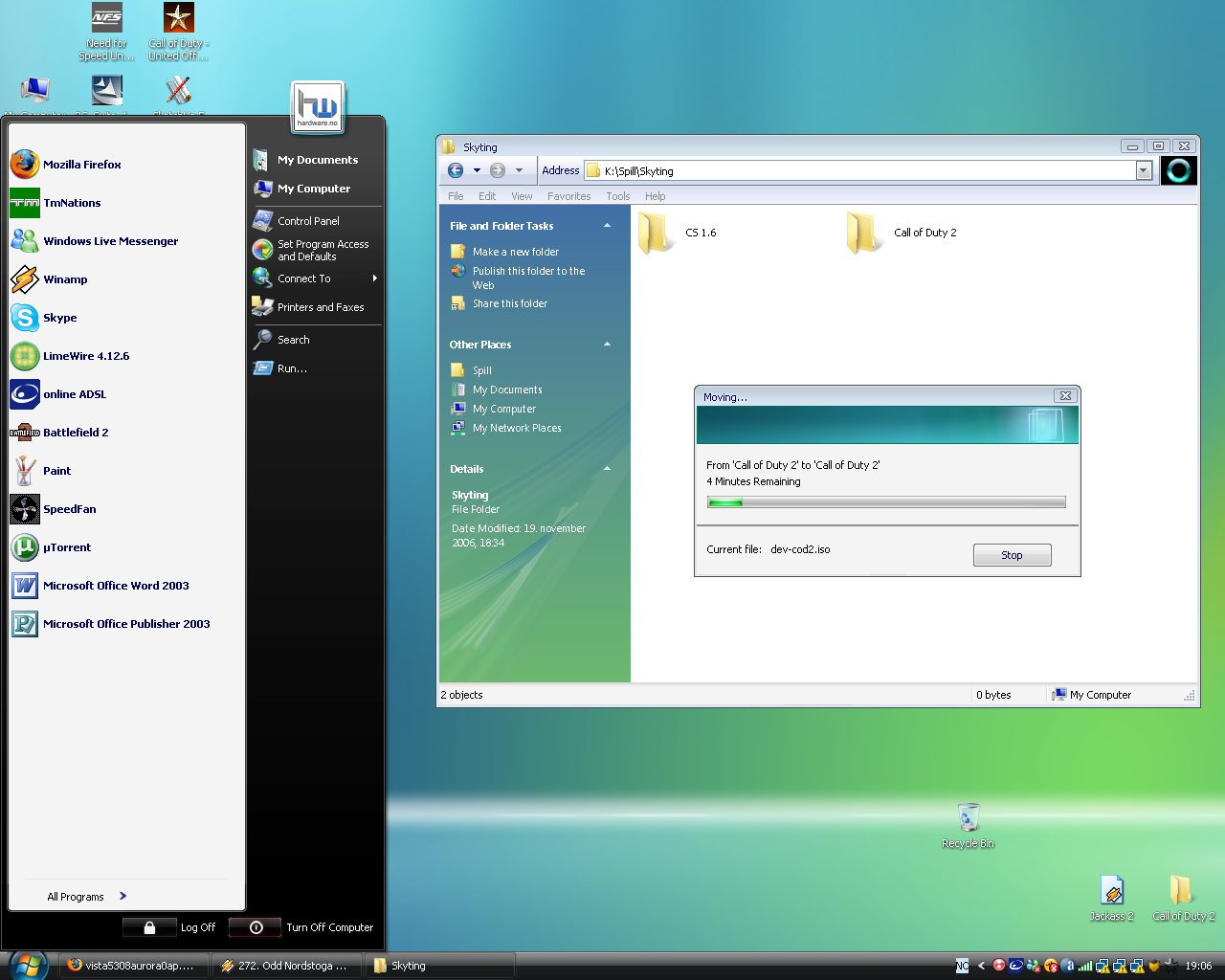Open the Help menu
Viewport: 1225px width, 980px height.
[x=656, y=196]
